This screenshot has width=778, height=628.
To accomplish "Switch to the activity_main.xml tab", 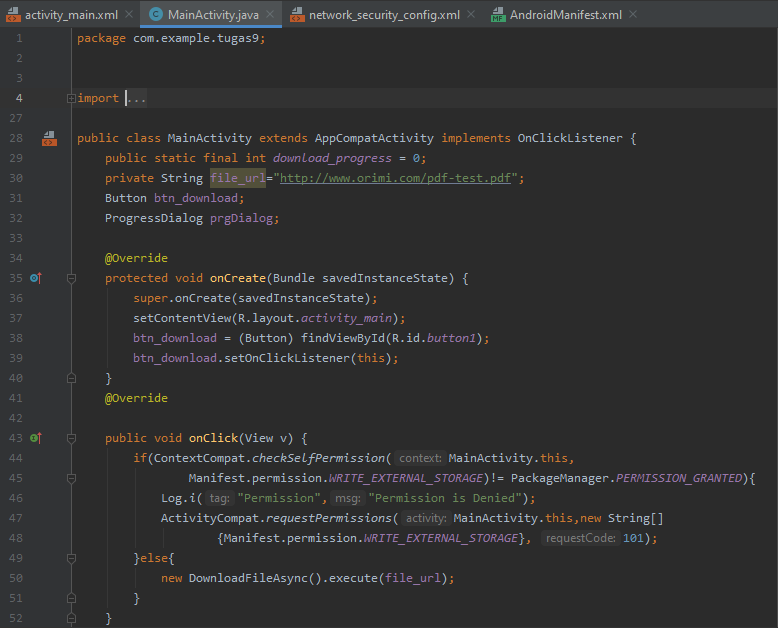I will 71,15.
